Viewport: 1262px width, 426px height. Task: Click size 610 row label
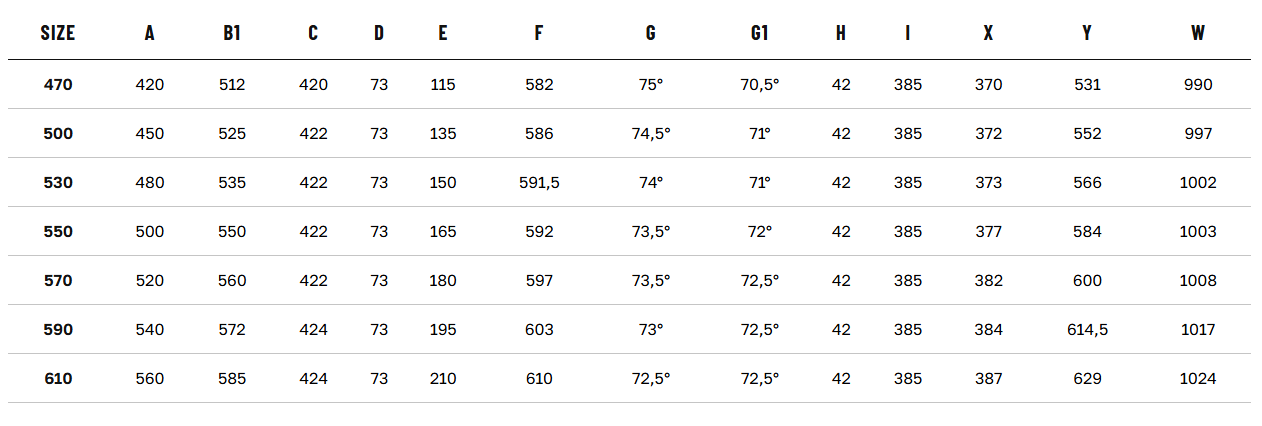58,379
